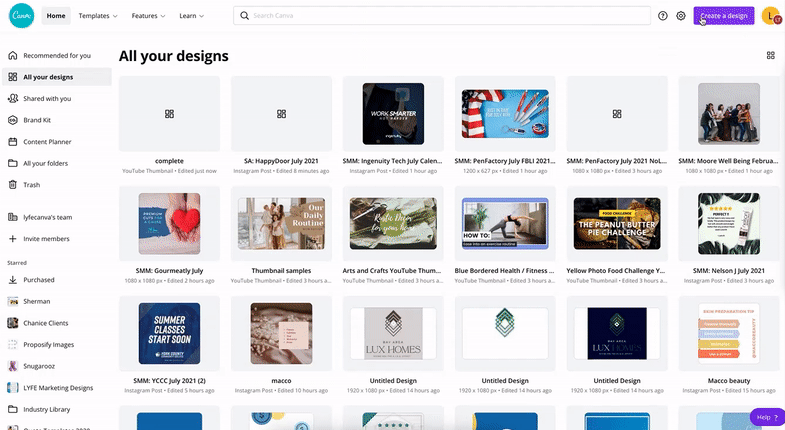Open Thumbnail samples design
The height and width of the screenshot is (430, 785).
point(281,223)
